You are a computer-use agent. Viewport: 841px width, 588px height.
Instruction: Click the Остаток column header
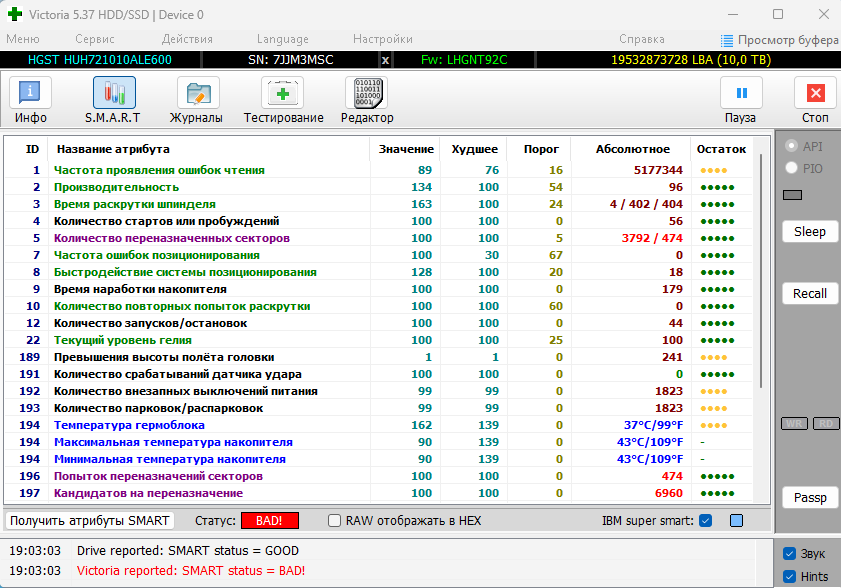(x=721, y=149)
